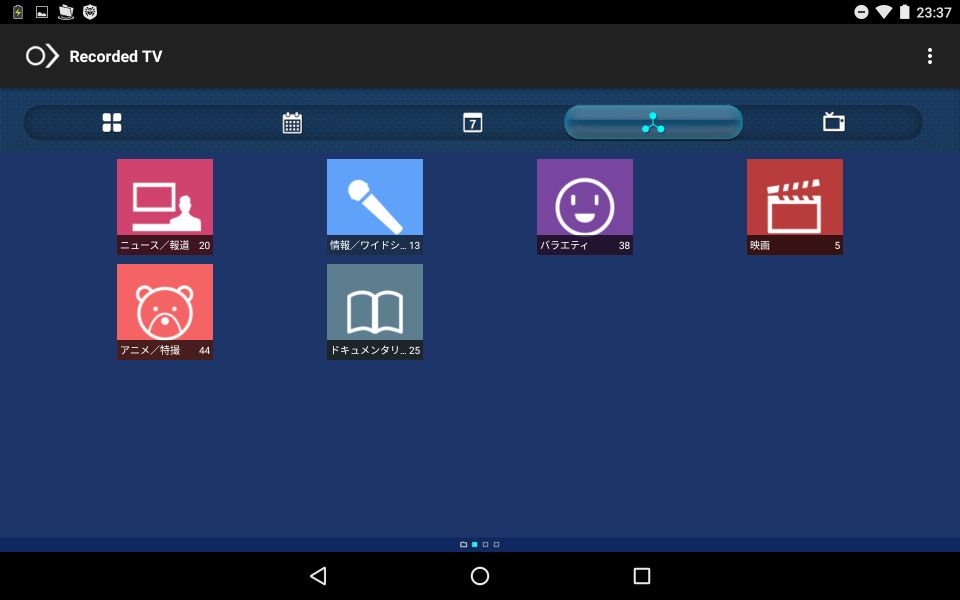Viewport: 960px width, 600px height.
Task: Tap the Android home button
Action: click(x=480, y=576)
